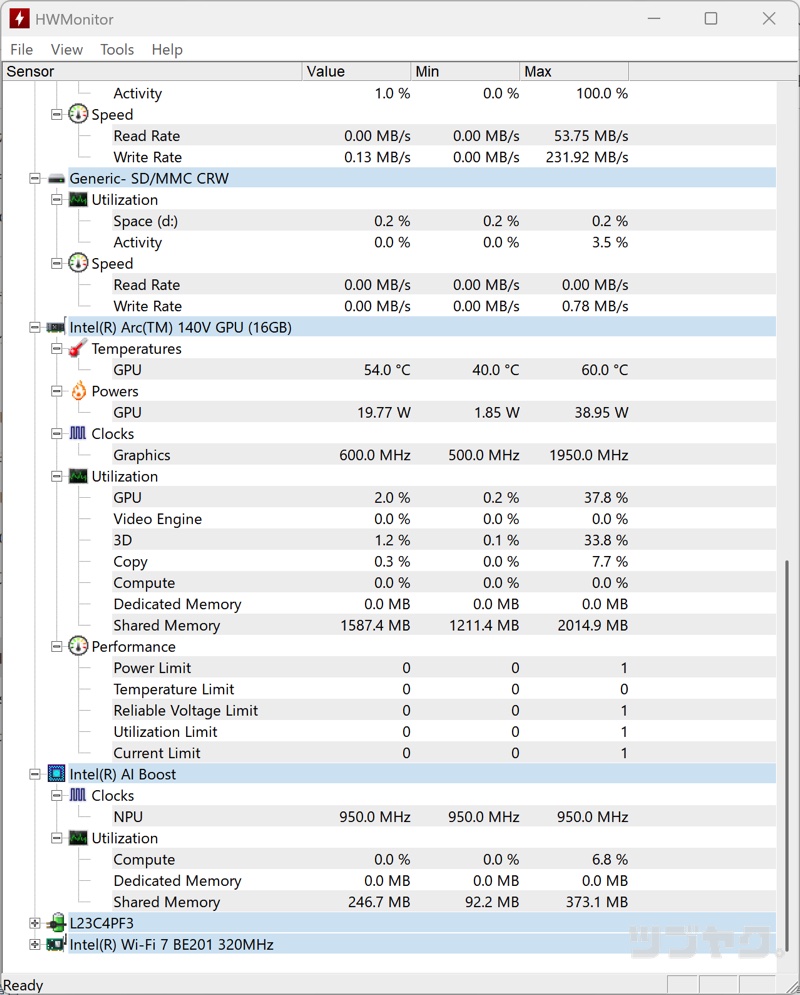Image resolution: width=800 pixels, height=995 pixels.
Task: Click the Intel Arc 140V GPU card icon
Action: pyautogui.click(x=56, y=327)
